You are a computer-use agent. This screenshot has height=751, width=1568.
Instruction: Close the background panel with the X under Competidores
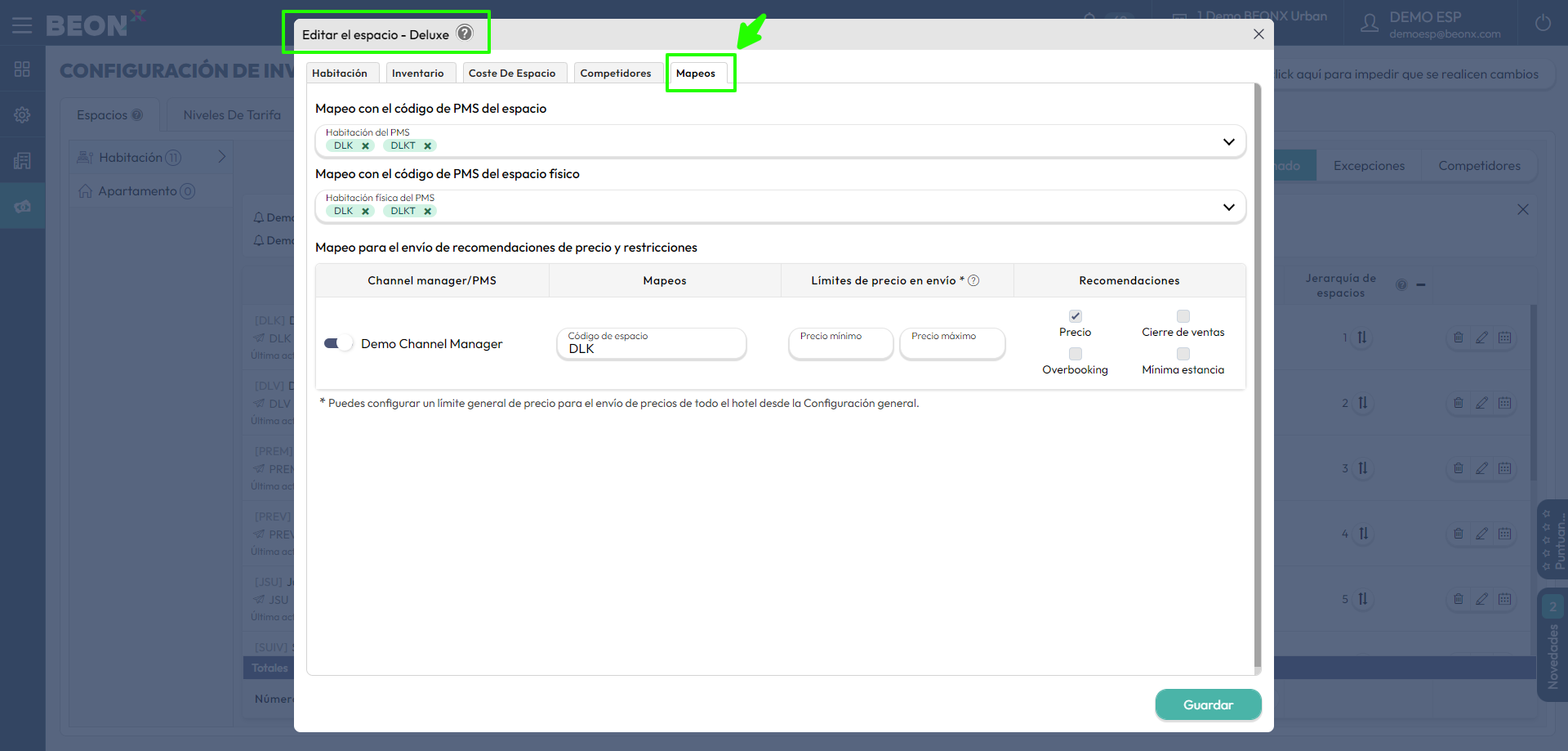pos(1523,210)
